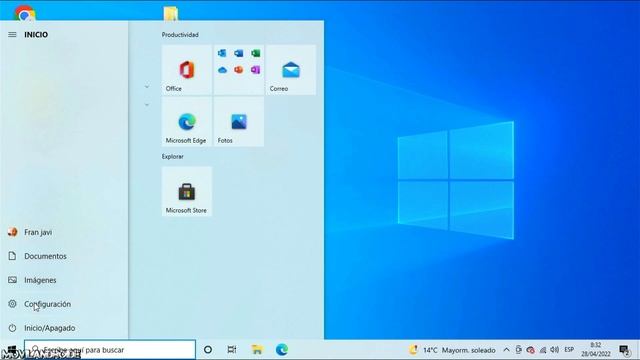Image resolution: width=640 pixels, height=360 pixels.
Task: Click the taskbar search box
Action: tap(110, 350)
